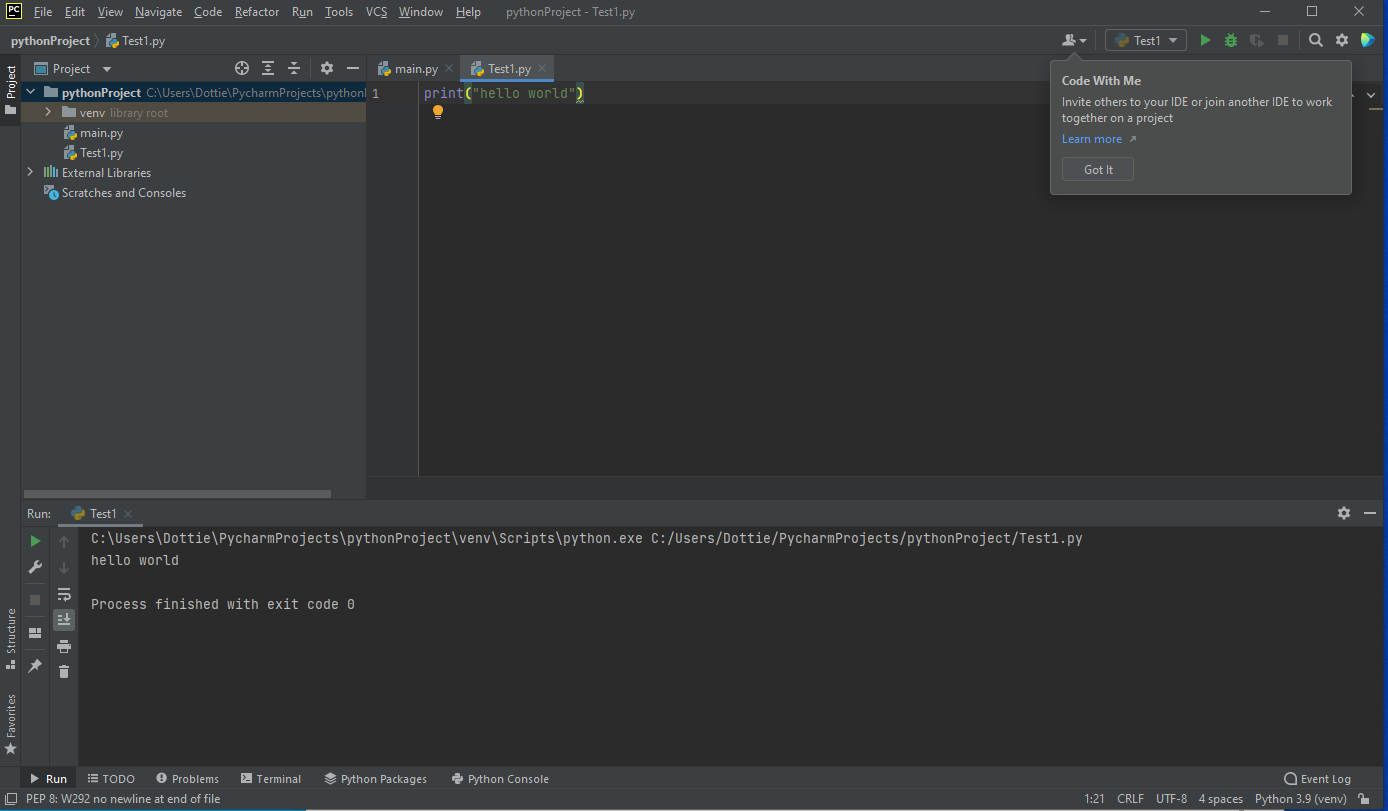Image resolution: width=1388 pixels, height=811 pixels.
Task: Toggle soft-wrap in the Run console
Action: click(64, 594)
